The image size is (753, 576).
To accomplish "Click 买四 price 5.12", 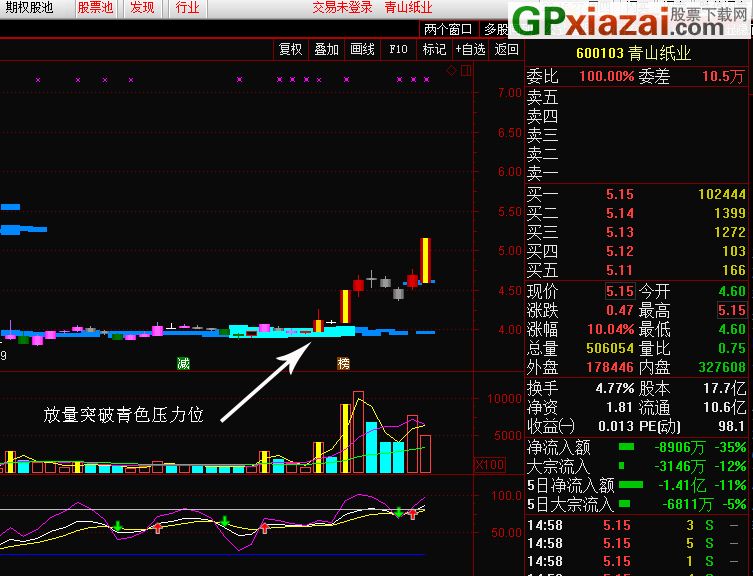I will (619, 251).
